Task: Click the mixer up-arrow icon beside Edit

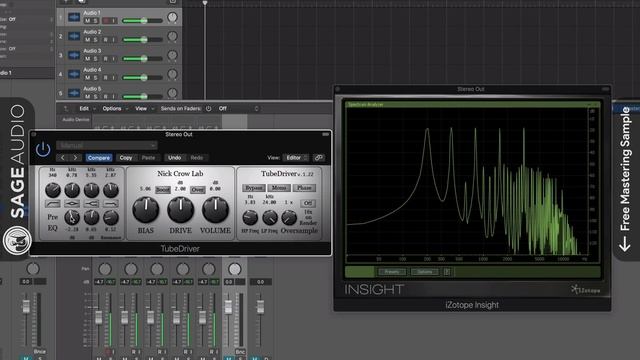Action: [66, 109]
